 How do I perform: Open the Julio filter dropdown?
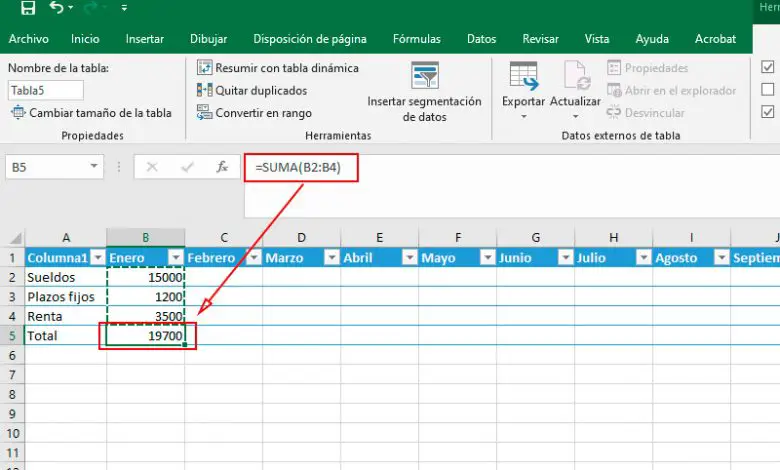[644, 257]
